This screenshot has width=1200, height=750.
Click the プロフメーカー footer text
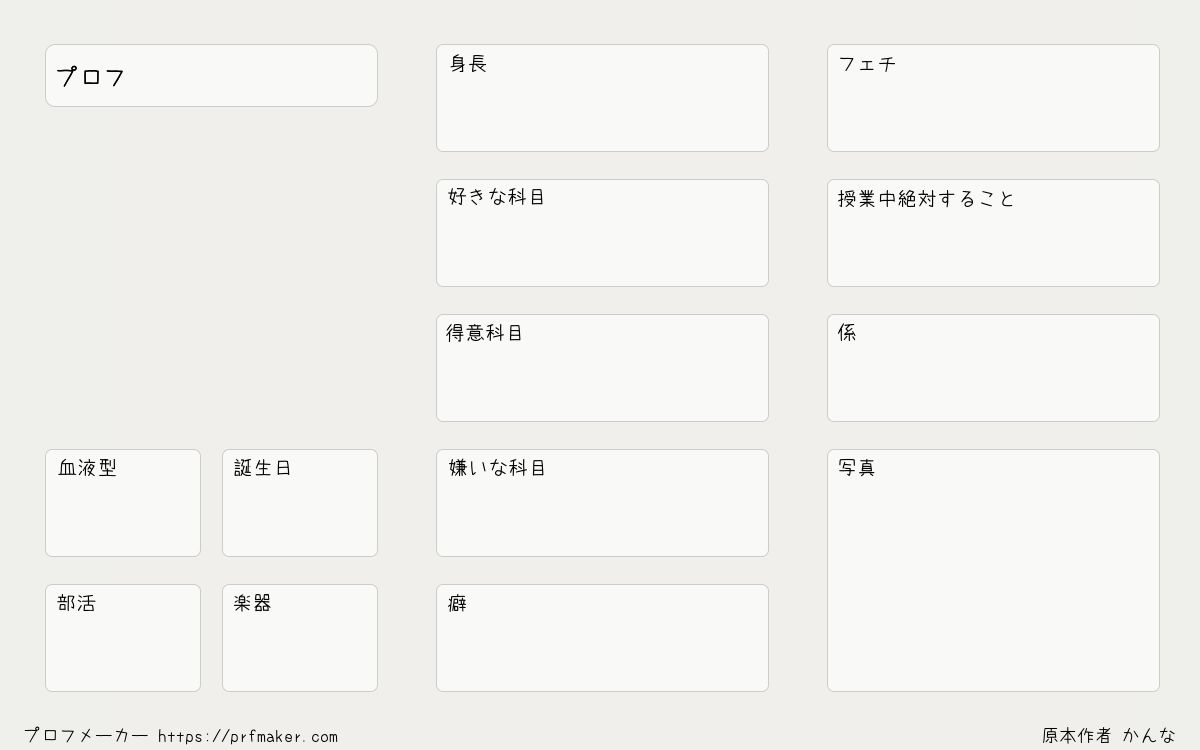point(86,736)
